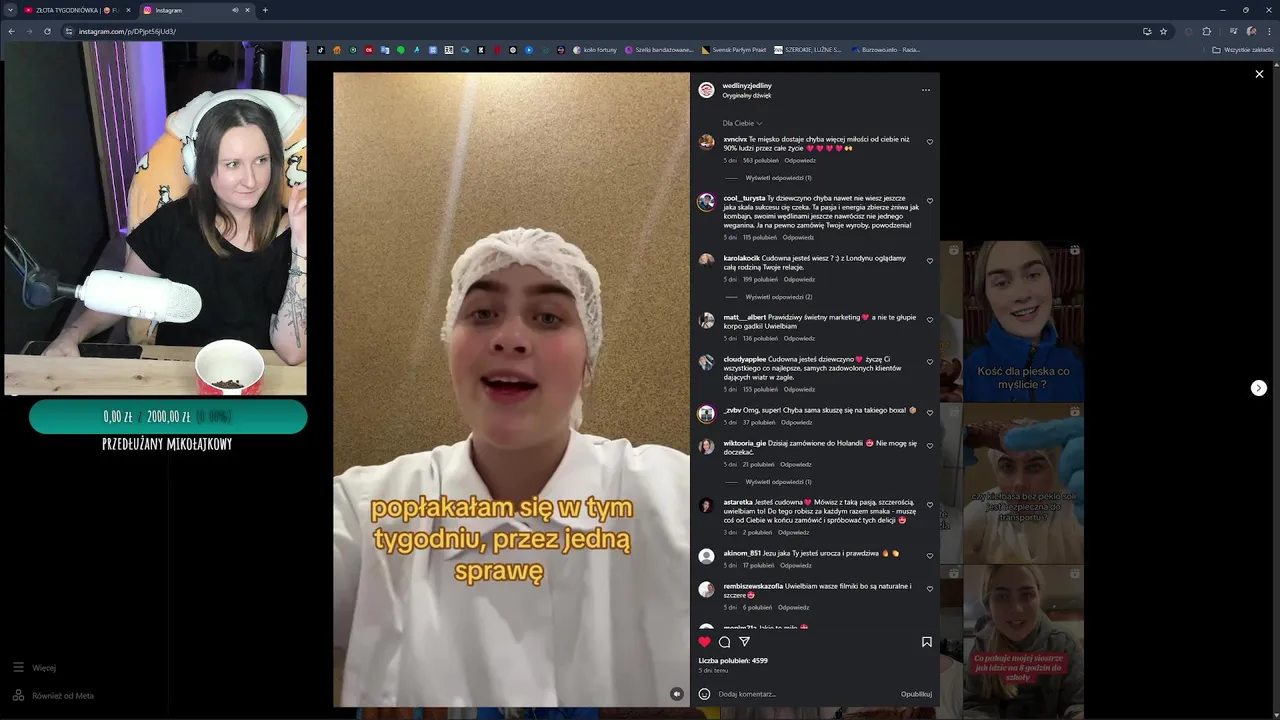
Task: Open wedlinyzjedliny's profile avatar in the header
Action: pyautogui.click(x=706, y=90)
